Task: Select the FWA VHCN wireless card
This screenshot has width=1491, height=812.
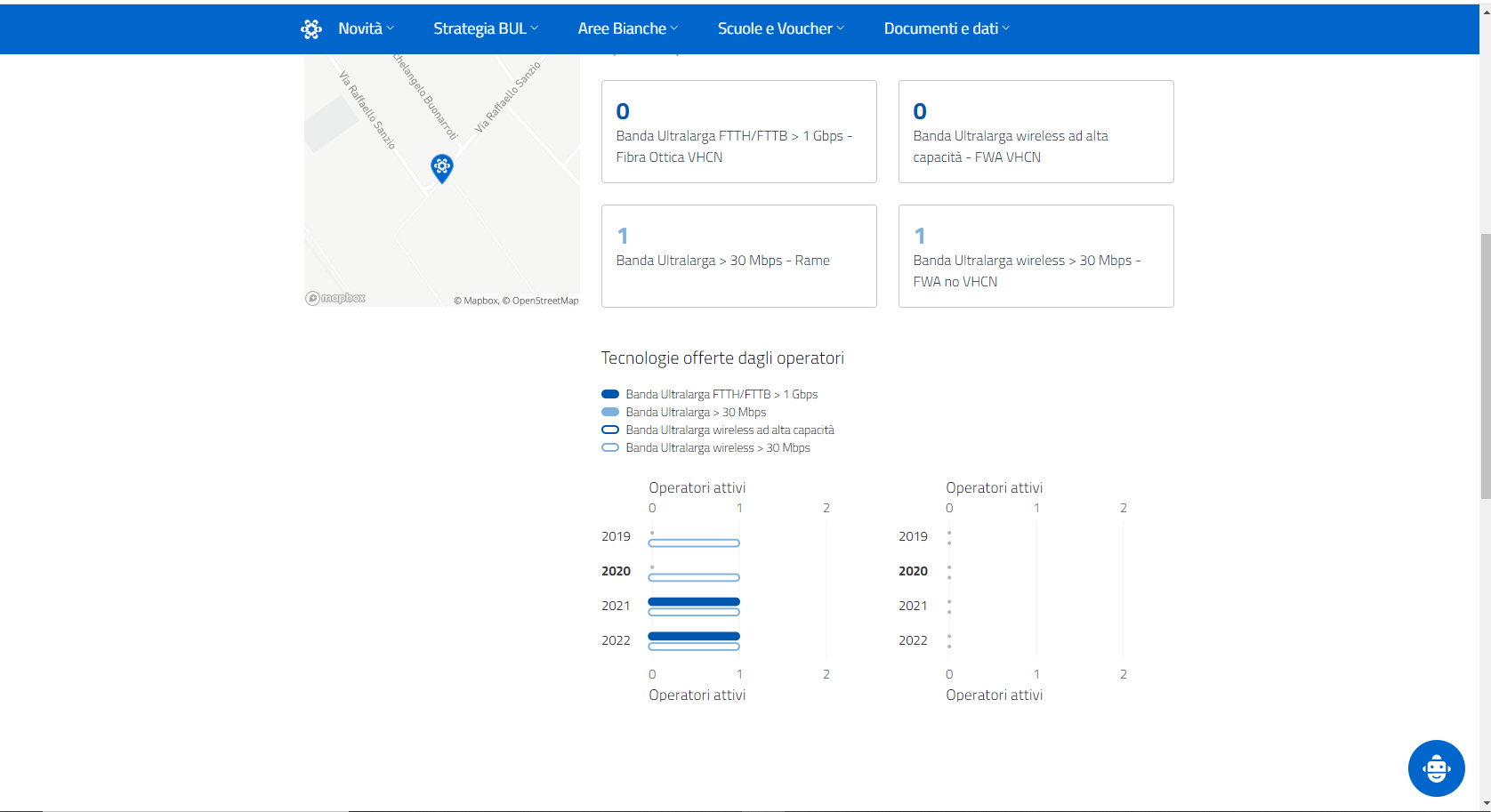Action: point(1036,132)
